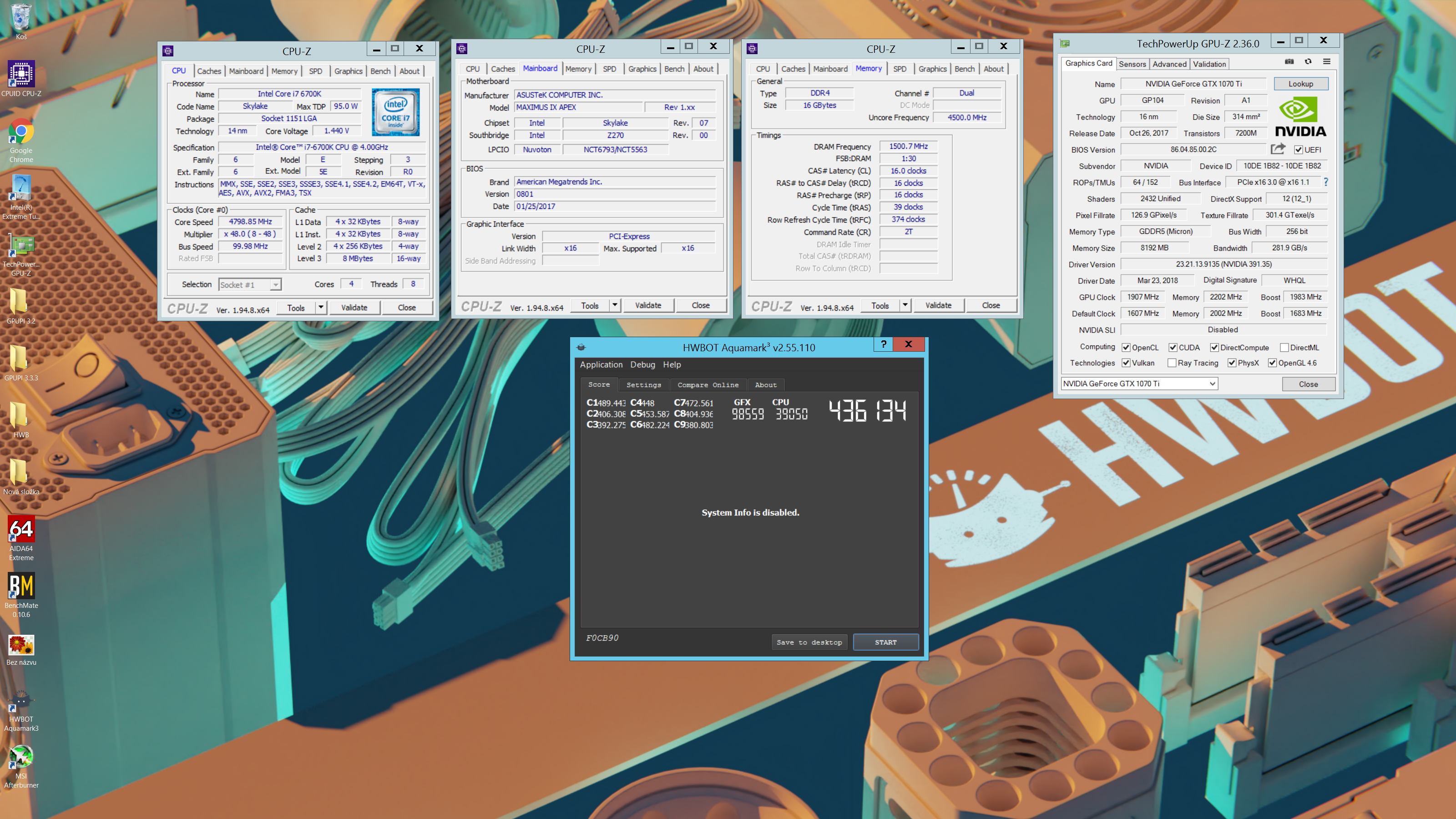Click Aquamark total score 436 134
Image resolution: width=1456 pixels, height=819 pixels.
coord(867,411)
